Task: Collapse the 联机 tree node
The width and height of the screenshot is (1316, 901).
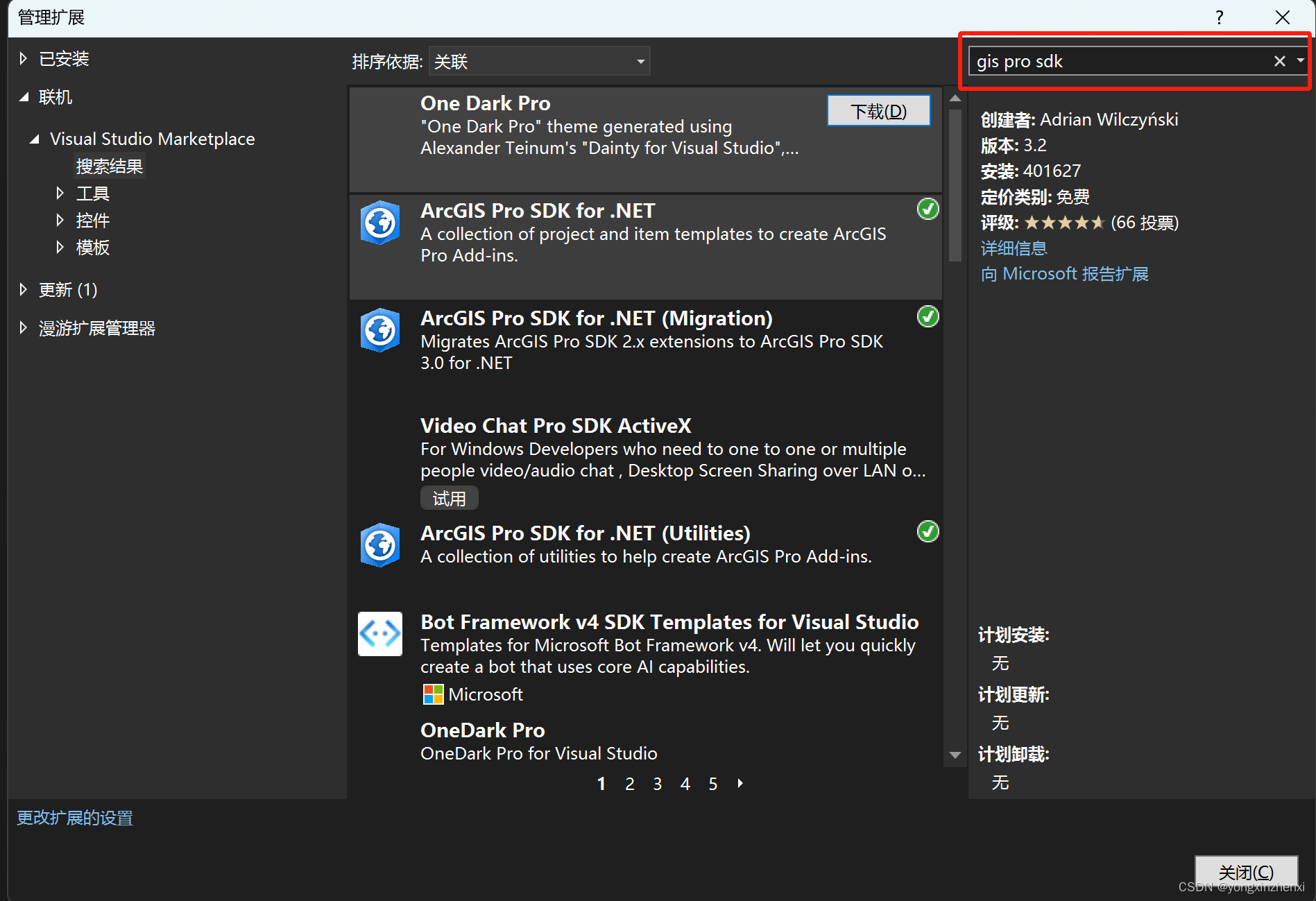Action: pyautogui.click(x=24, y=97)
